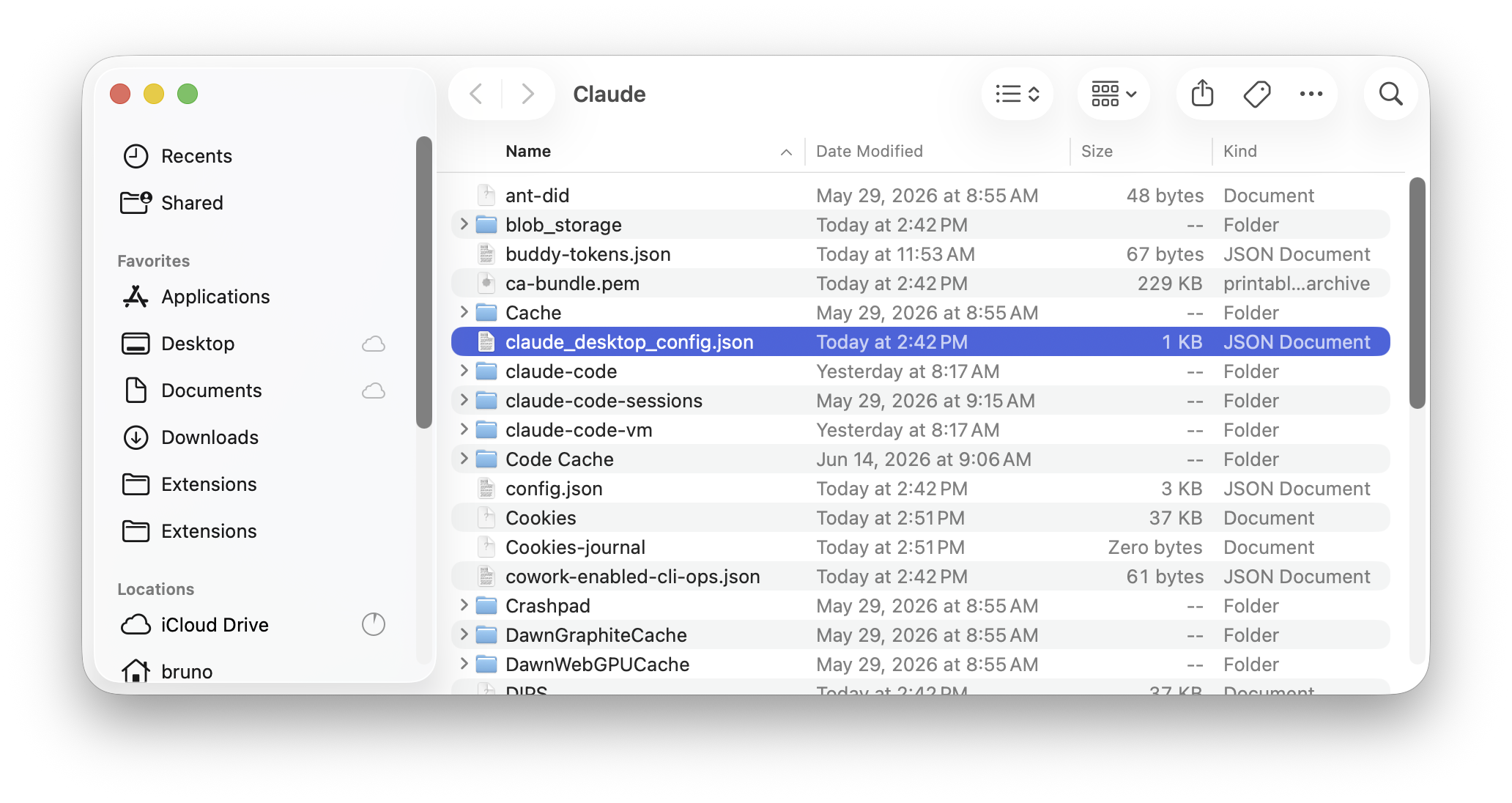Click the ca-bundle.pem certificate icon
1512x803 pixels.
pyautogui.click(x=486, y=283)
